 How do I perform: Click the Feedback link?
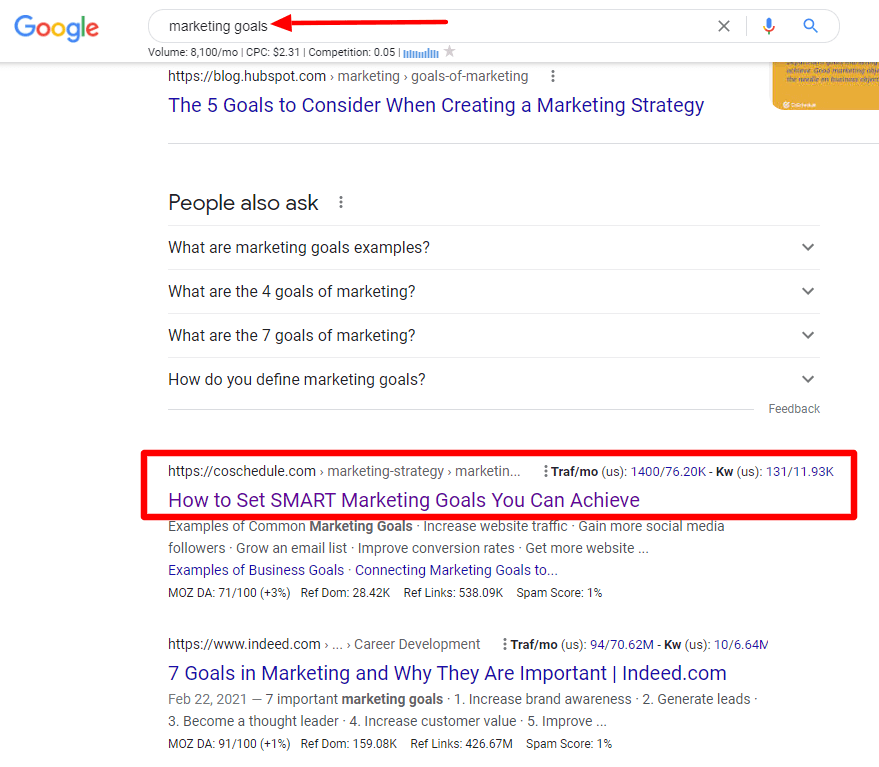(x=794, y=409)
